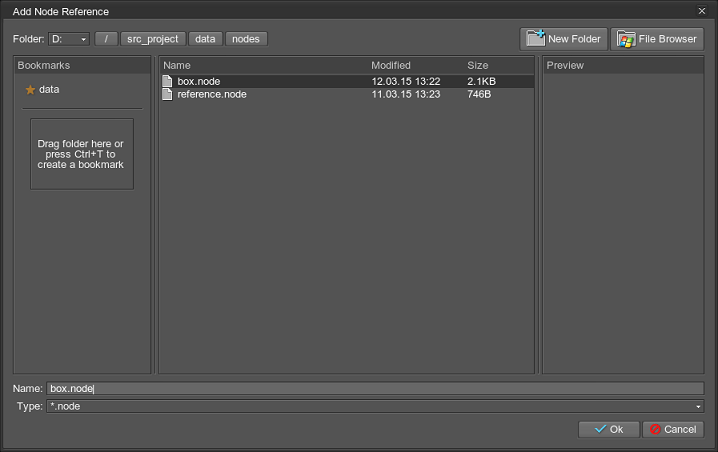This screenshot has height=452, width=718.
Task: Click the New Folder icon
Action: pyautogui.click(x=534, y=39)
